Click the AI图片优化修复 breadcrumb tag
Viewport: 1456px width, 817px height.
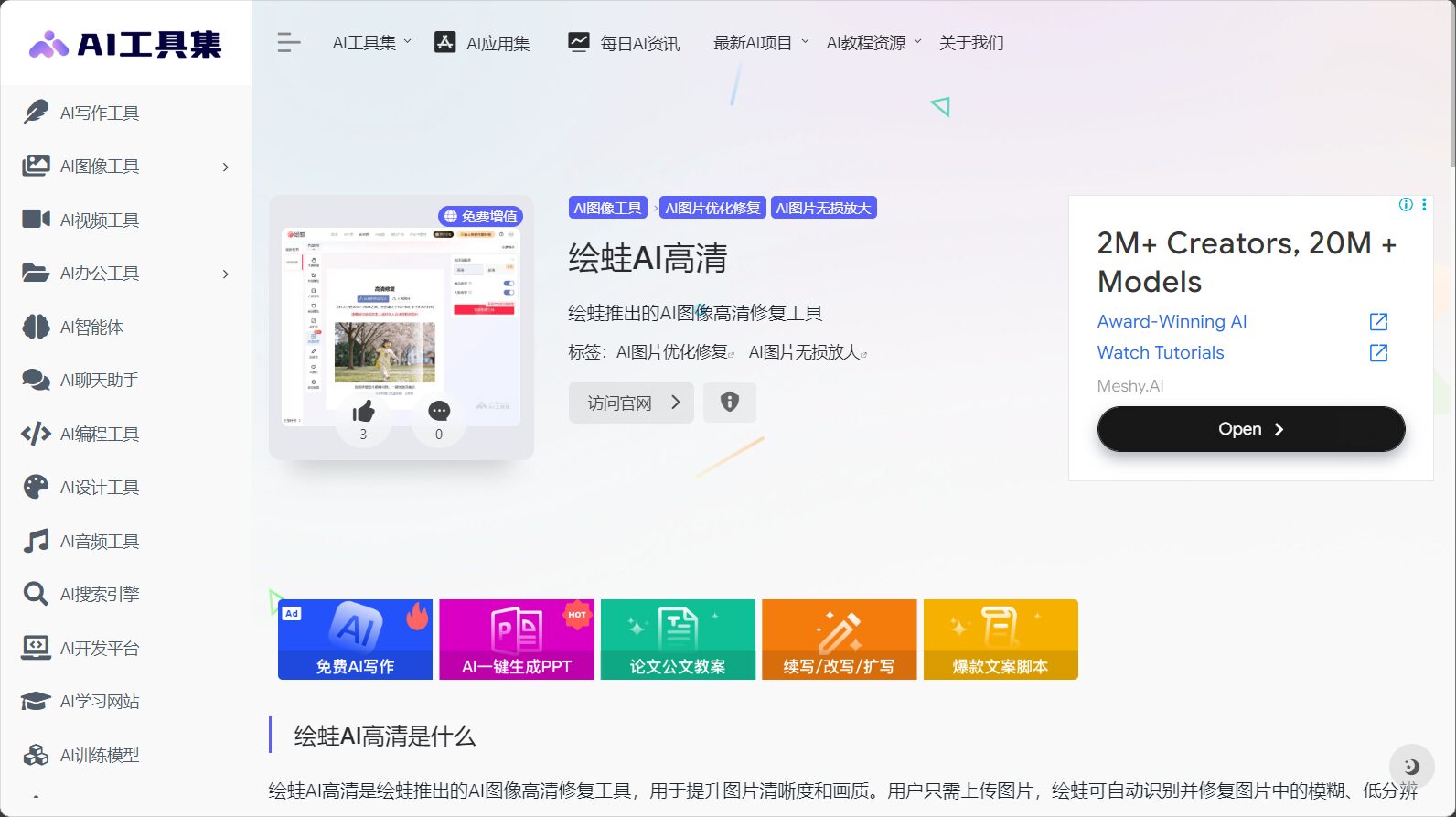pos(713,208)
